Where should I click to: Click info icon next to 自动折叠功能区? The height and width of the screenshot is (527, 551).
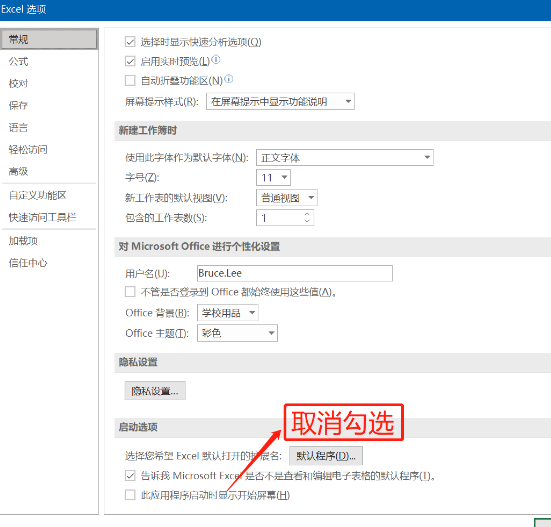pyautogui.click(x=229, y=79)
